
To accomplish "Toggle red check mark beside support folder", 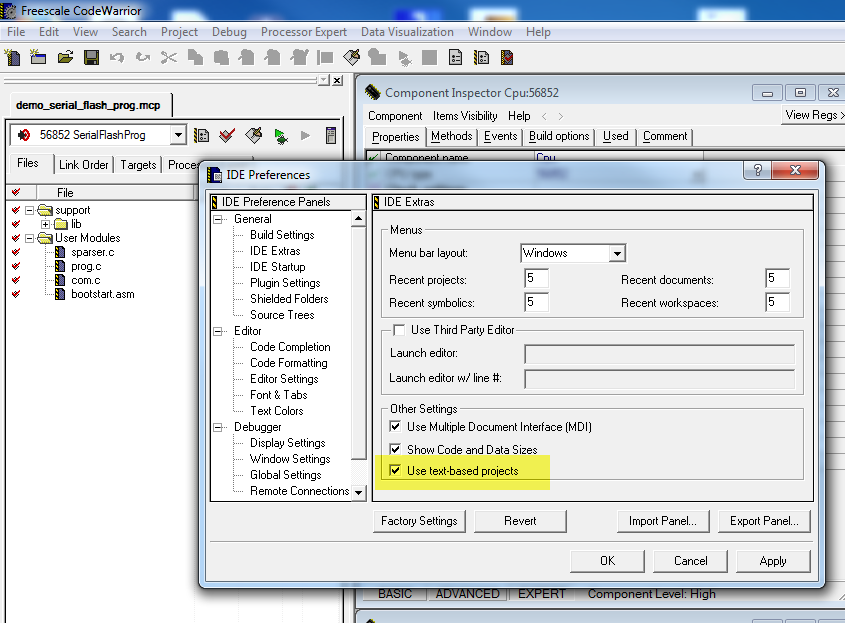I will (16, 210).
